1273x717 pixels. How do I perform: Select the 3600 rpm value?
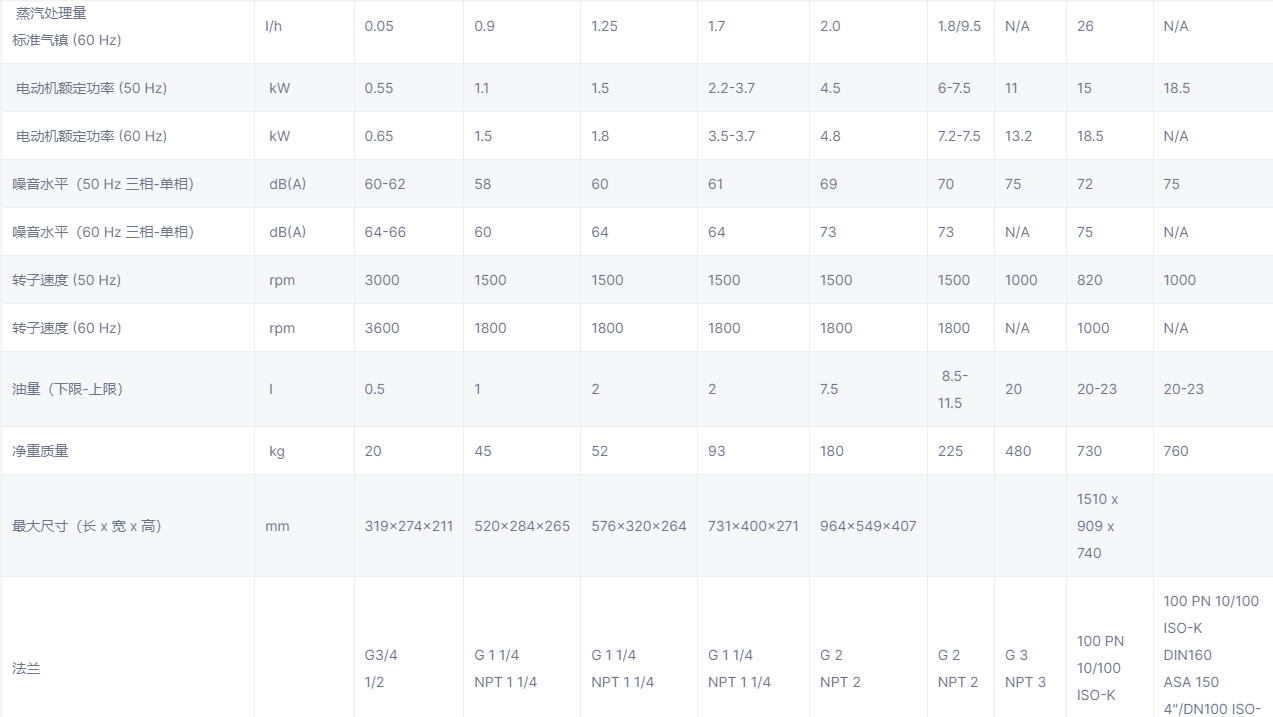coord(382,328)
